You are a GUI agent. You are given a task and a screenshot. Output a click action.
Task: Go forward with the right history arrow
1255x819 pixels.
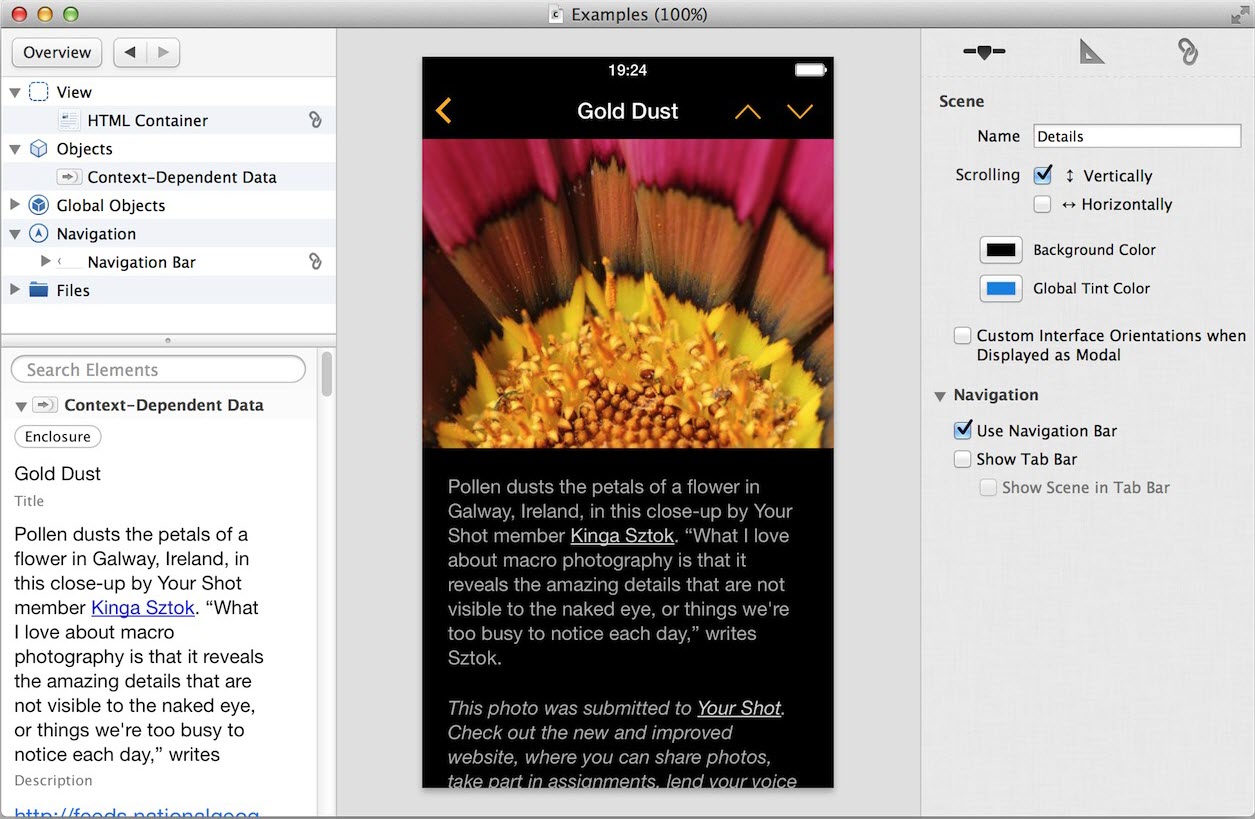pyautogui.click(x=163, y=52)
